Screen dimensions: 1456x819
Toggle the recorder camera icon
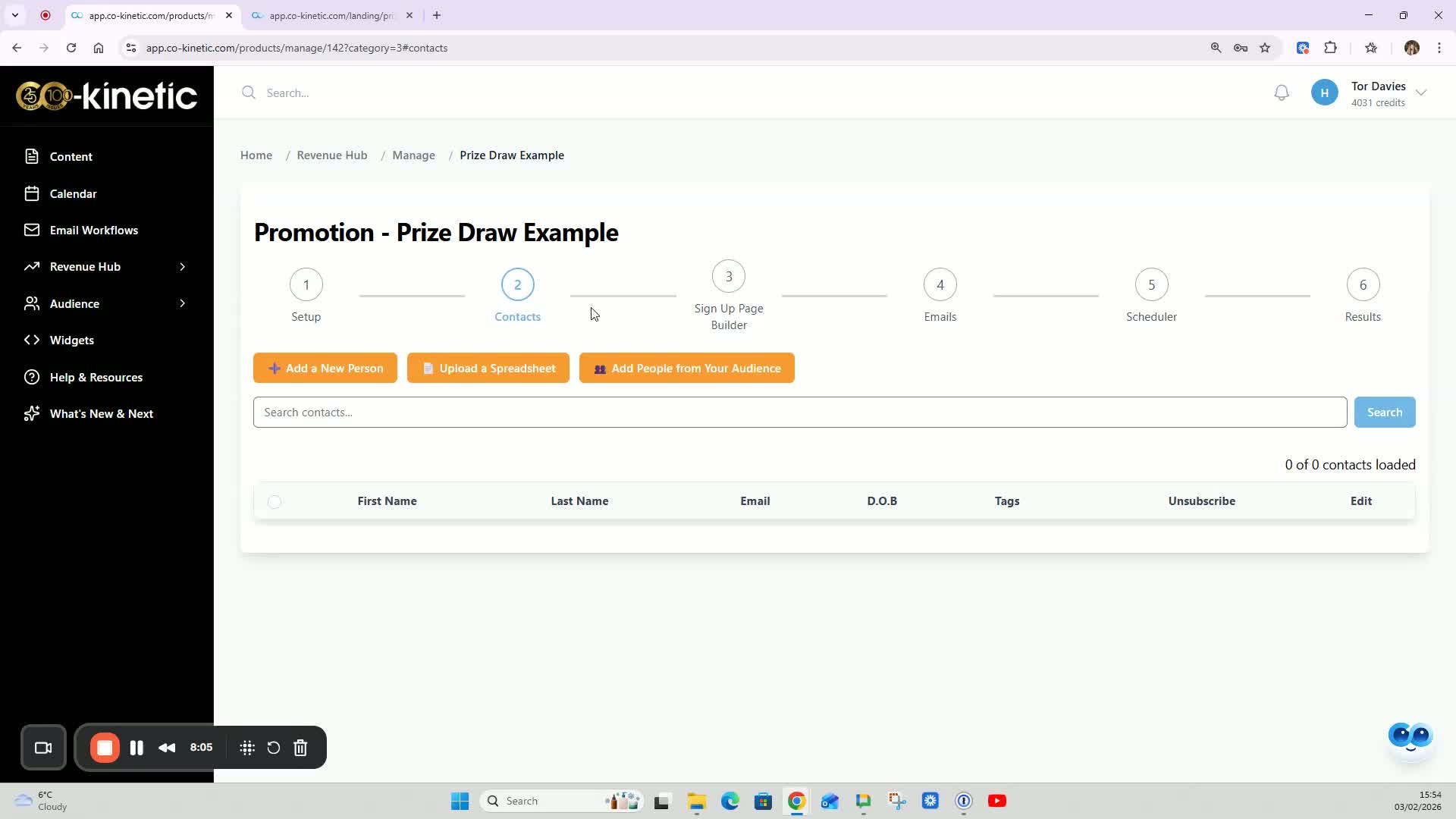(x=43, y=748)
